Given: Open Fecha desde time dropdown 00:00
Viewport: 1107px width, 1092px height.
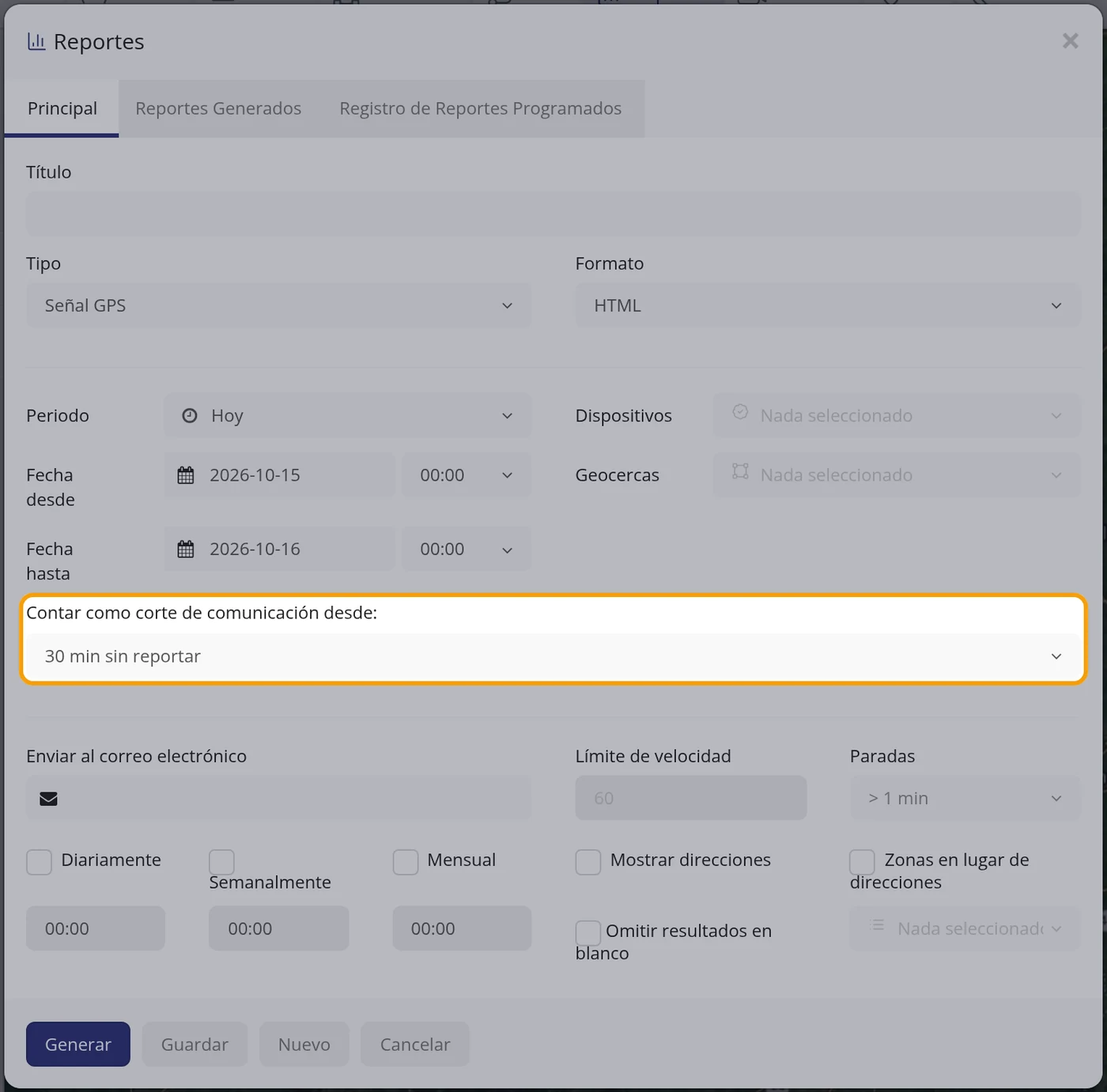Looking at the screenshot, I should point(467,474).
